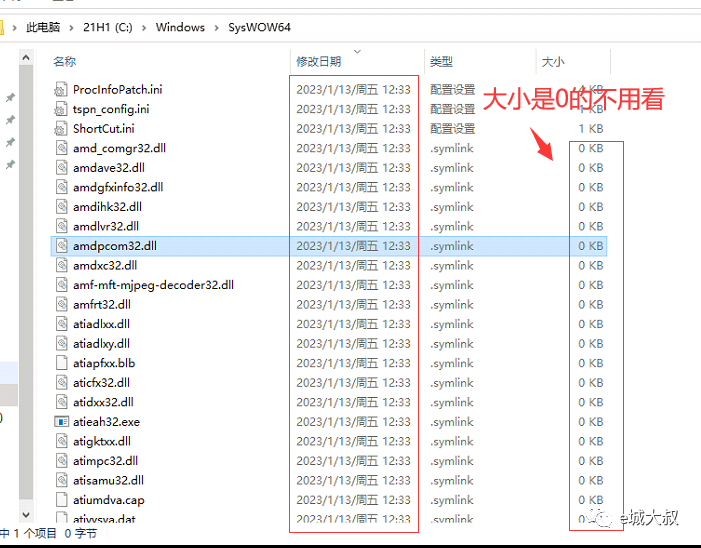This screenshot has height=548, width=701.
Task: Click the atiumdva.cap file icon
Action: tap(61, 500)
